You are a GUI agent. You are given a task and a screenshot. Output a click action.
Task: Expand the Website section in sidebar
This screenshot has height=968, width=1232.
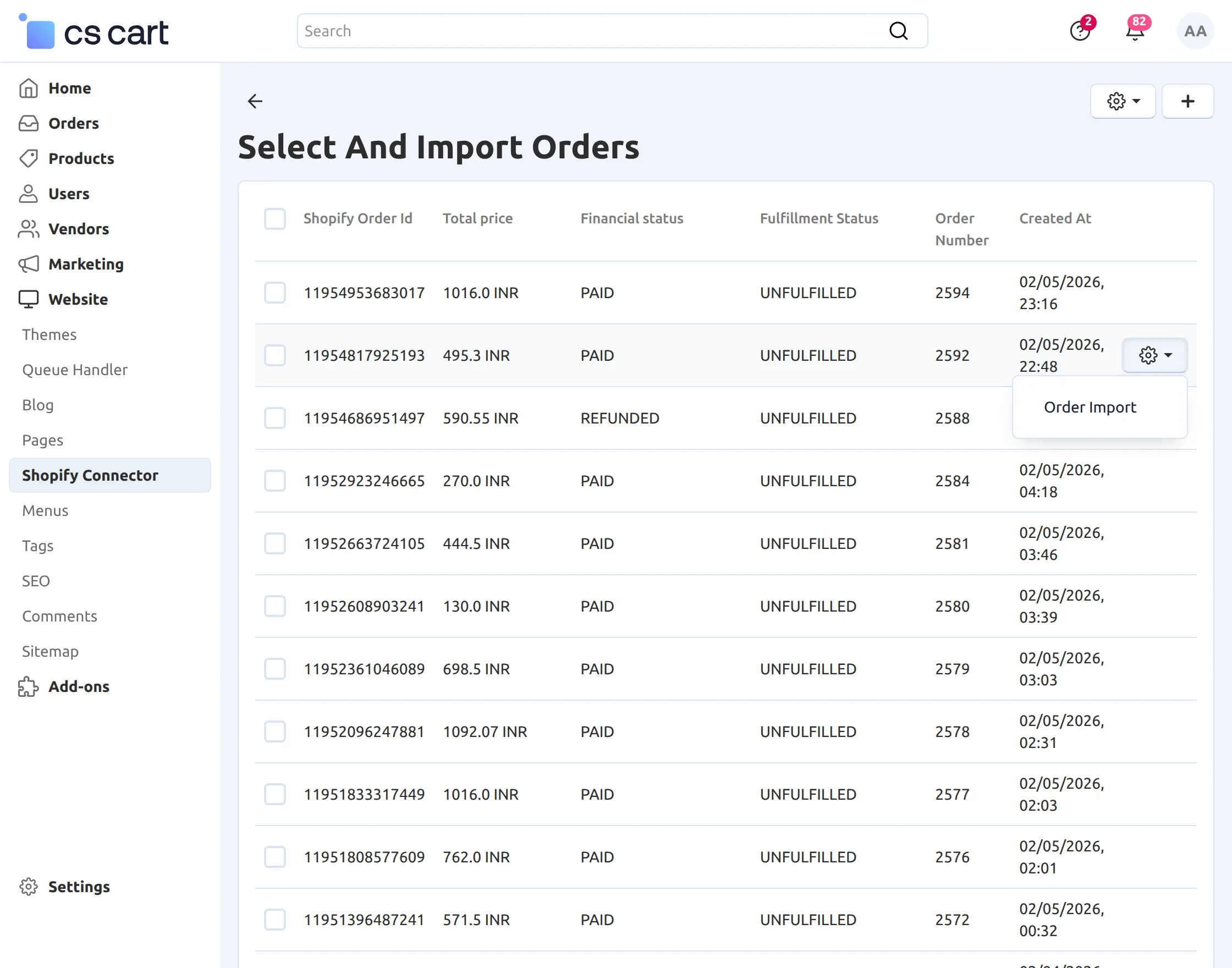click(78, 299)
